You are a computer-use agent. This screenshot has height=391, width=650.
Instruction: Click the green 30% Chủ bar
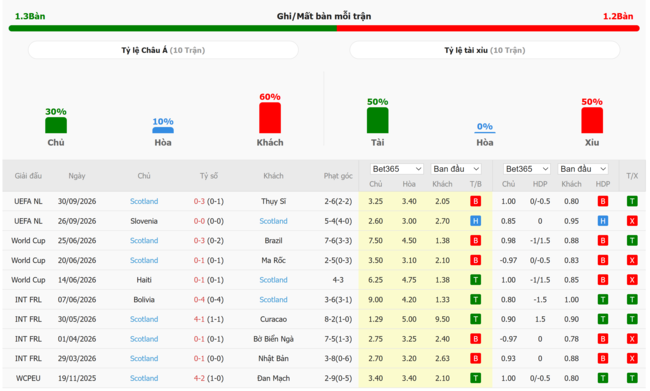56,125
